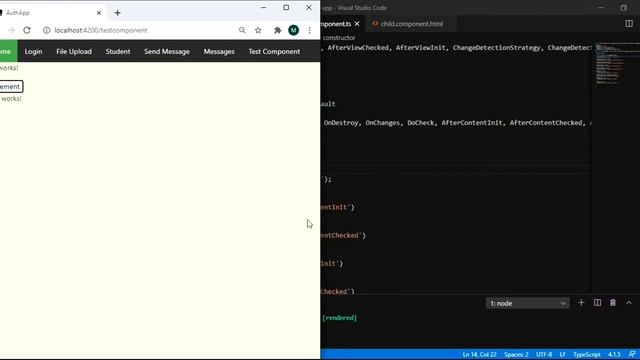
Task: Click 'ChangeDetectionStrategy' in the editor
Action: point(496,48)
